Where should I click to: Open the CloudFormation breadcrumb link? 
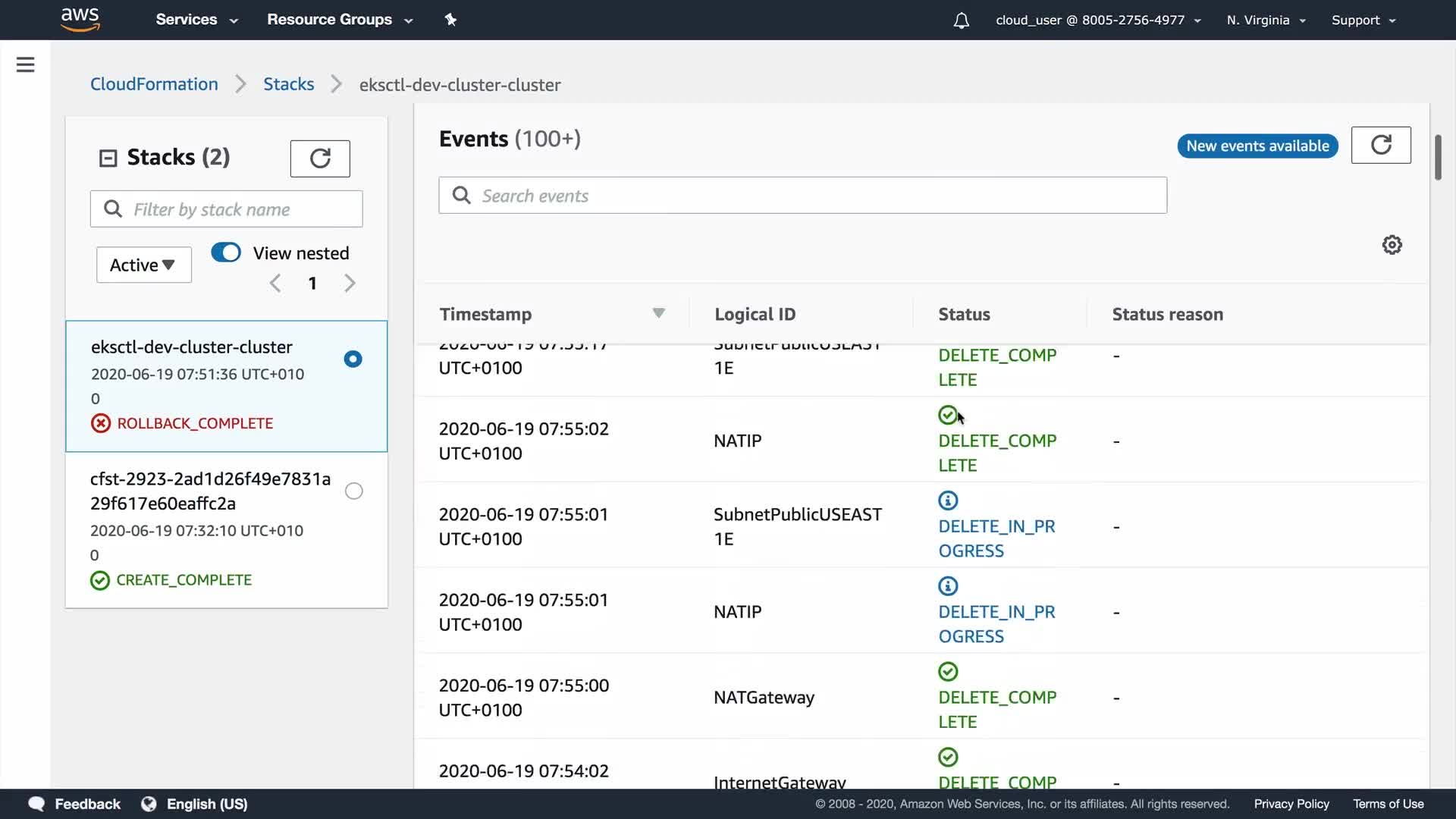154,84
